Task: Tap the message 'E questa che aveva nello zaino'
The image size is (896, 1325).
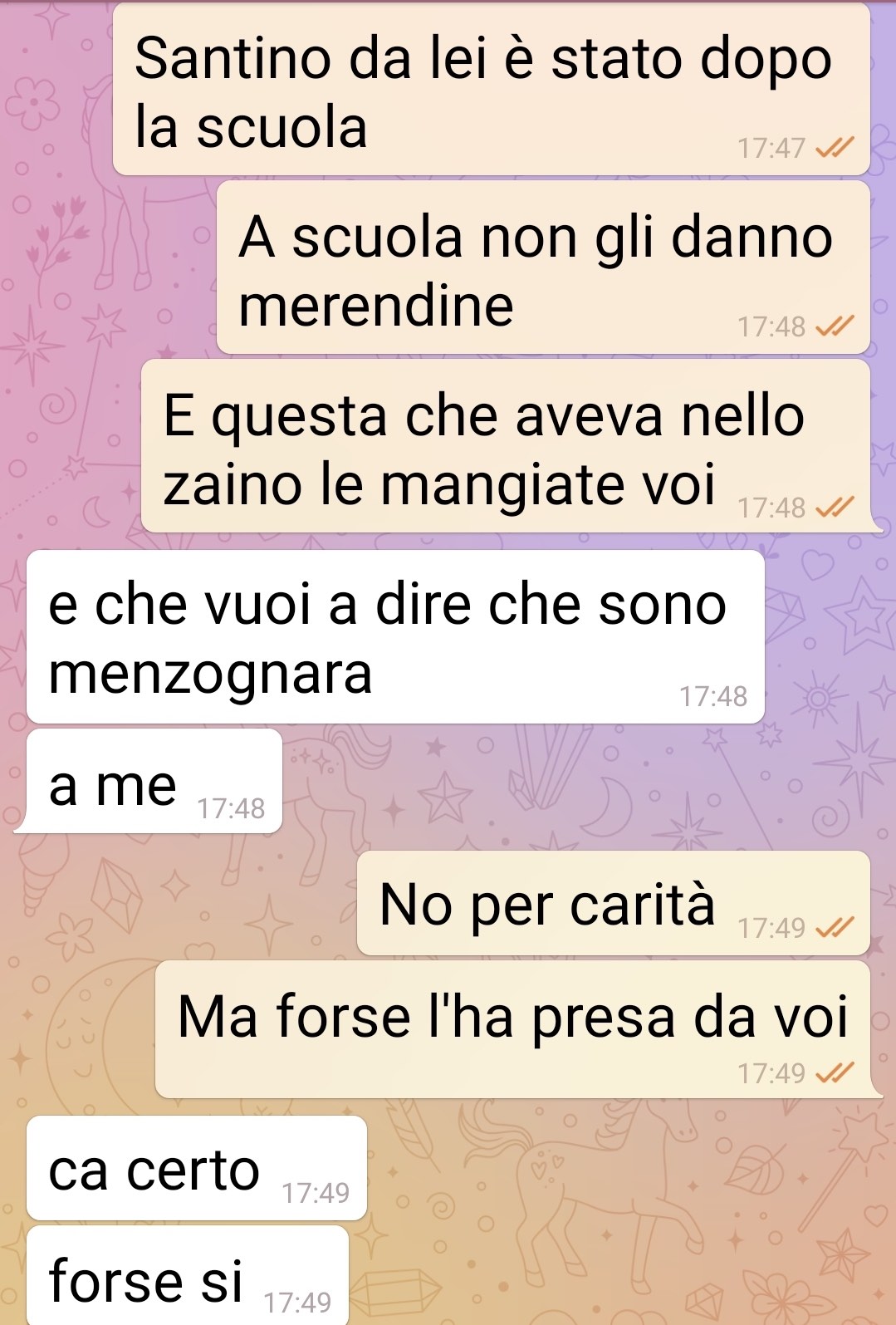Action: click(506, 445)
